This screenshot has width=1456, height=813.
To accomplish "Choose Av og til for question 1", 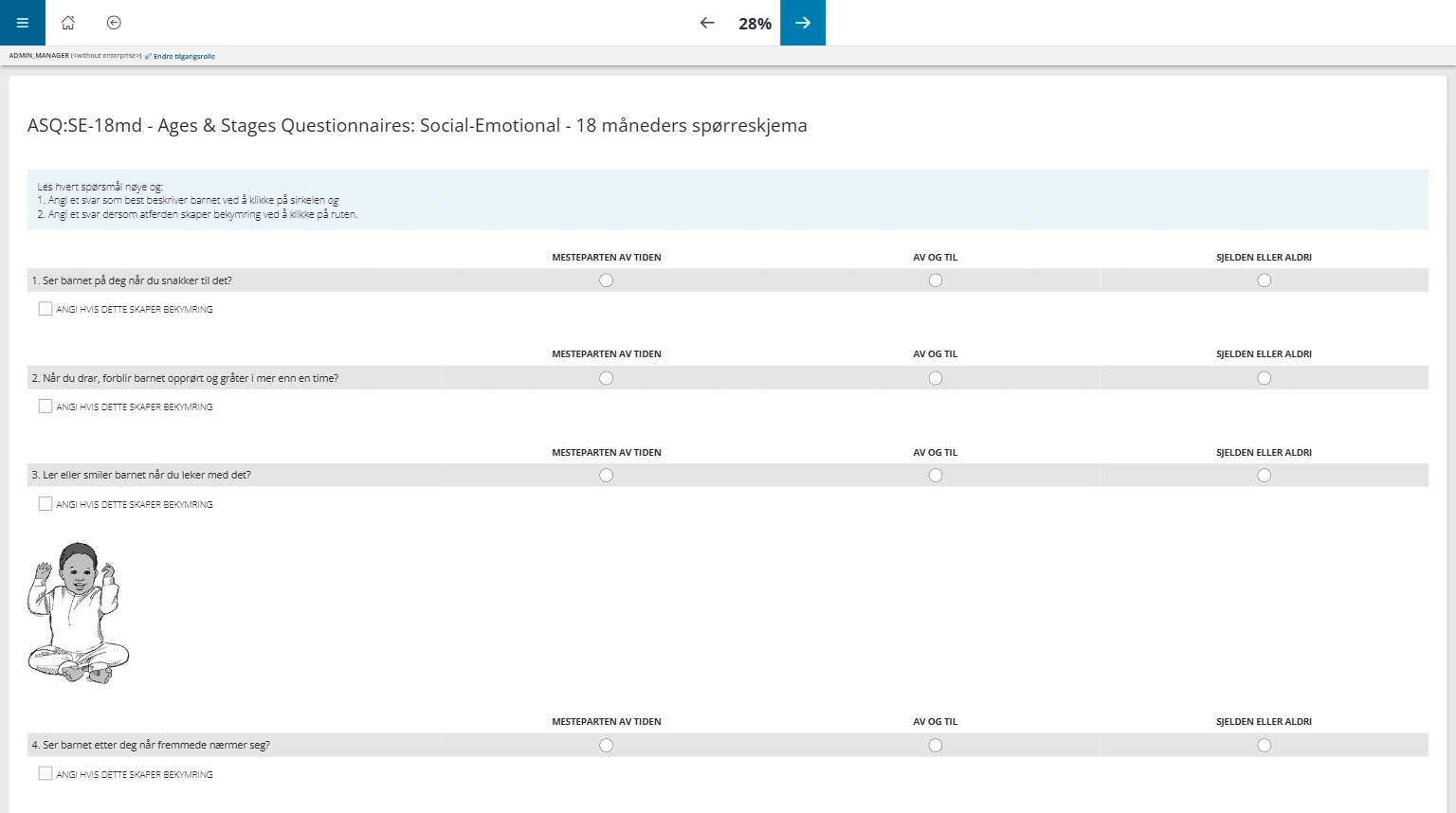I will tap(936, 280).
